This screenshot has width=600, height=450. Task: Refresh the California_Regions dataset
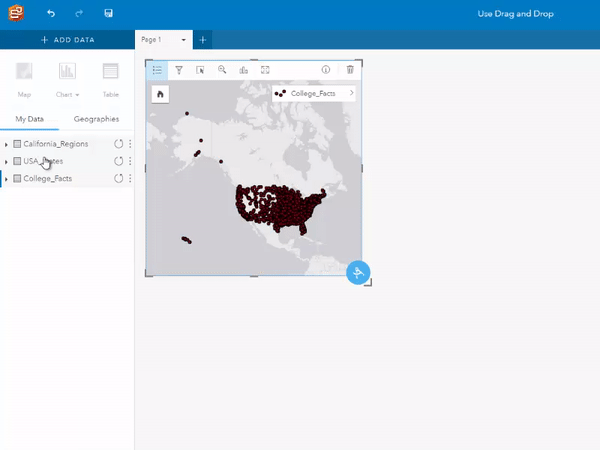pyautogui.click(x=119, y=144)
